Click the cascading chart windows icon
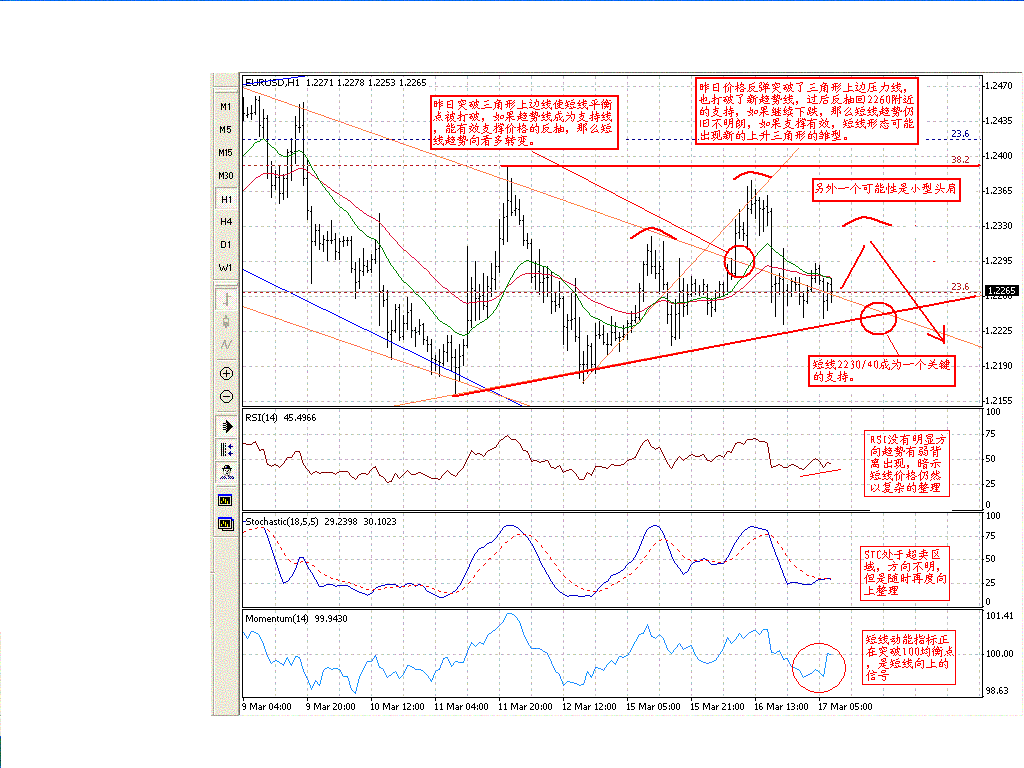Viewport: 1024px width, 768px height. click(x=226, y=524)
